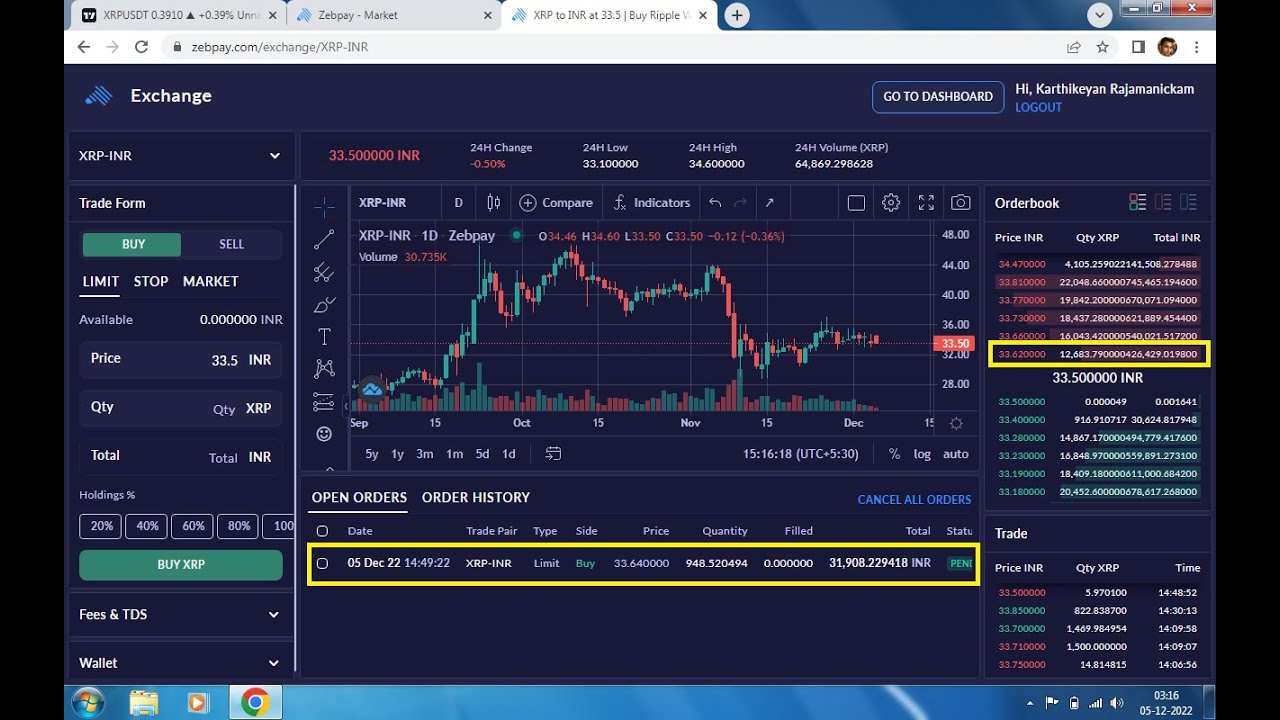Screen dimensions: 1280x720
Task: Change candlestick chart style
Action: click(x=493, y=203)
